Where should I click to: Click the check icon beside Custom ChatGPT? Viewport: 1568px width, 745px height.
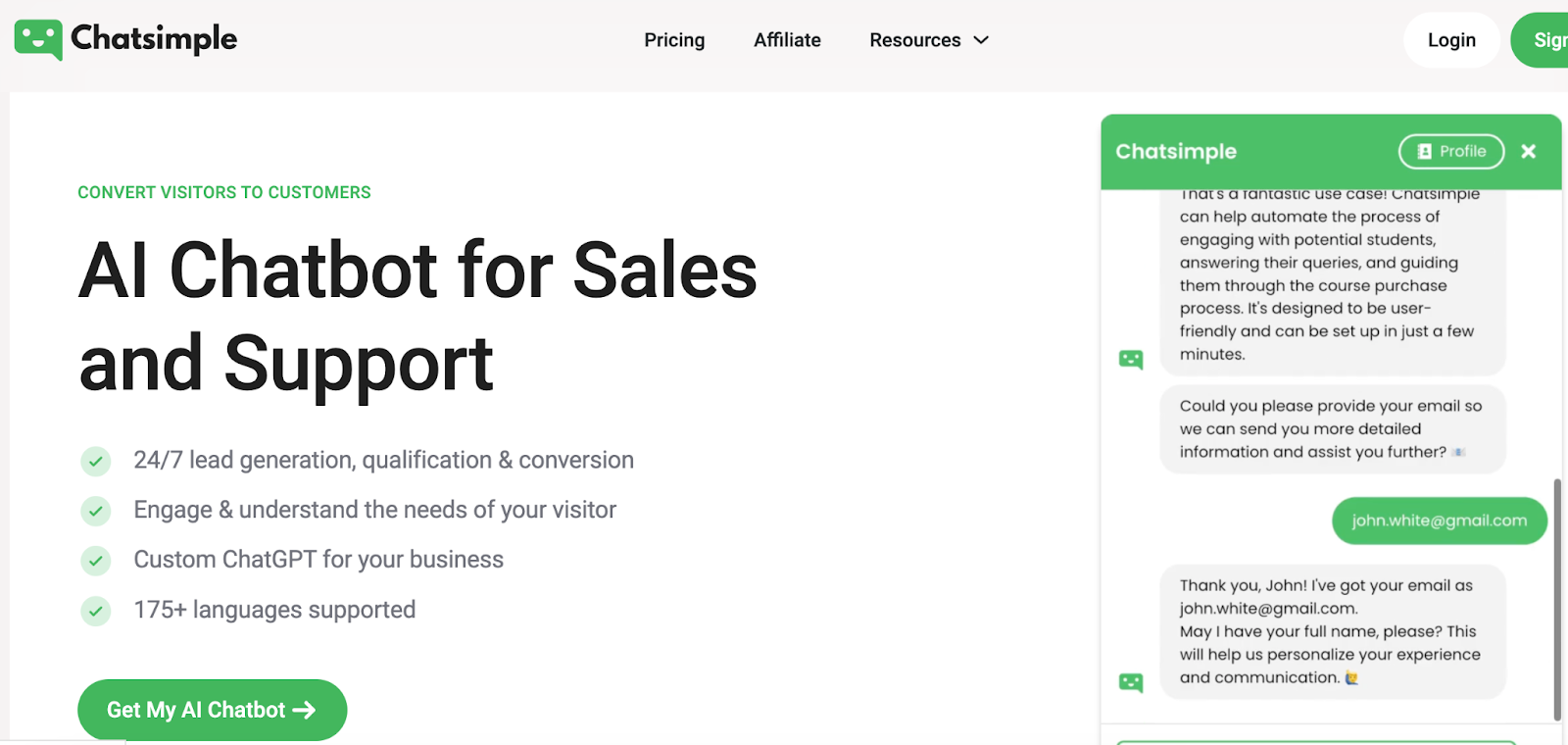pyautogui.click(x=96, y=561)
